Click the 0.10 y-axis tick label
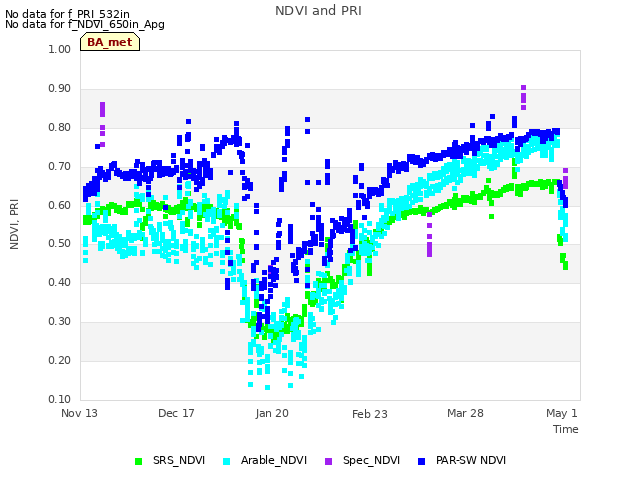The width and height of the screenshot is (640, 480). (x=60, y=399)
